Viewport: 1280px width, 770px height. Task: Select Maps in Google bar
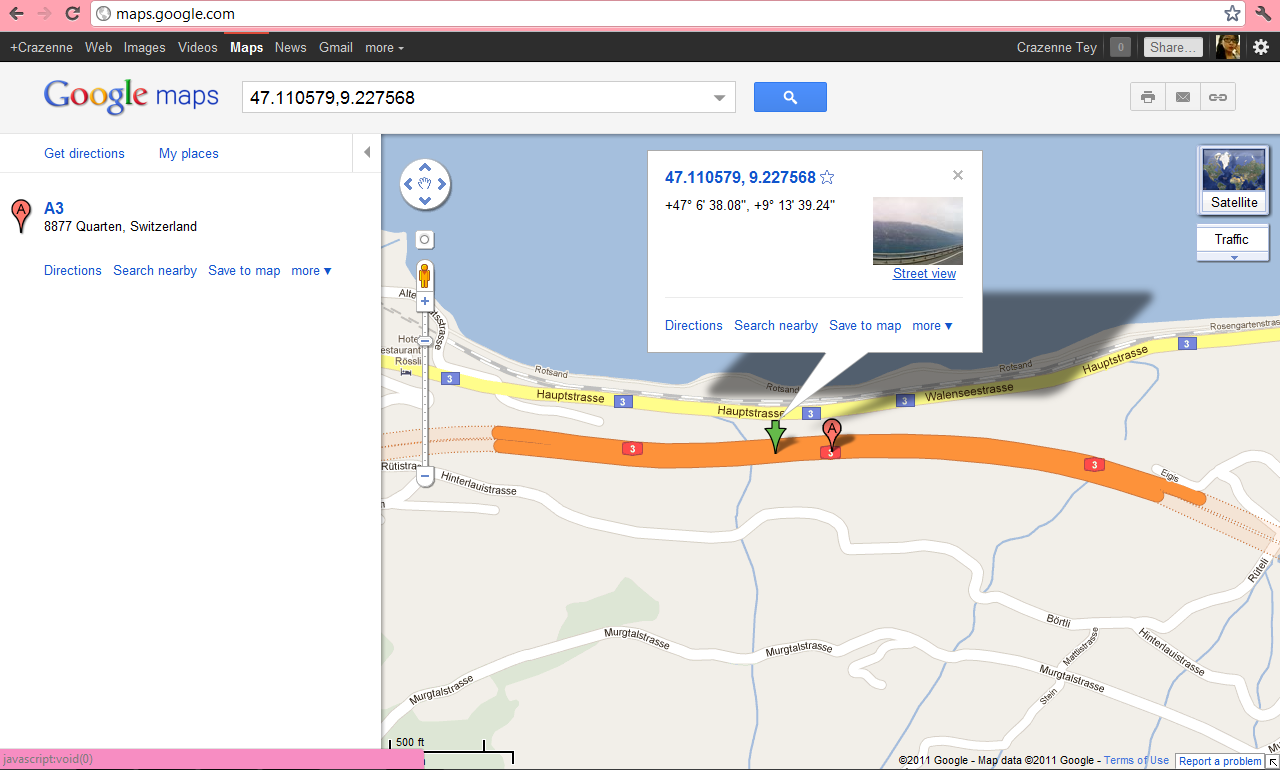(x=246, y=47)
